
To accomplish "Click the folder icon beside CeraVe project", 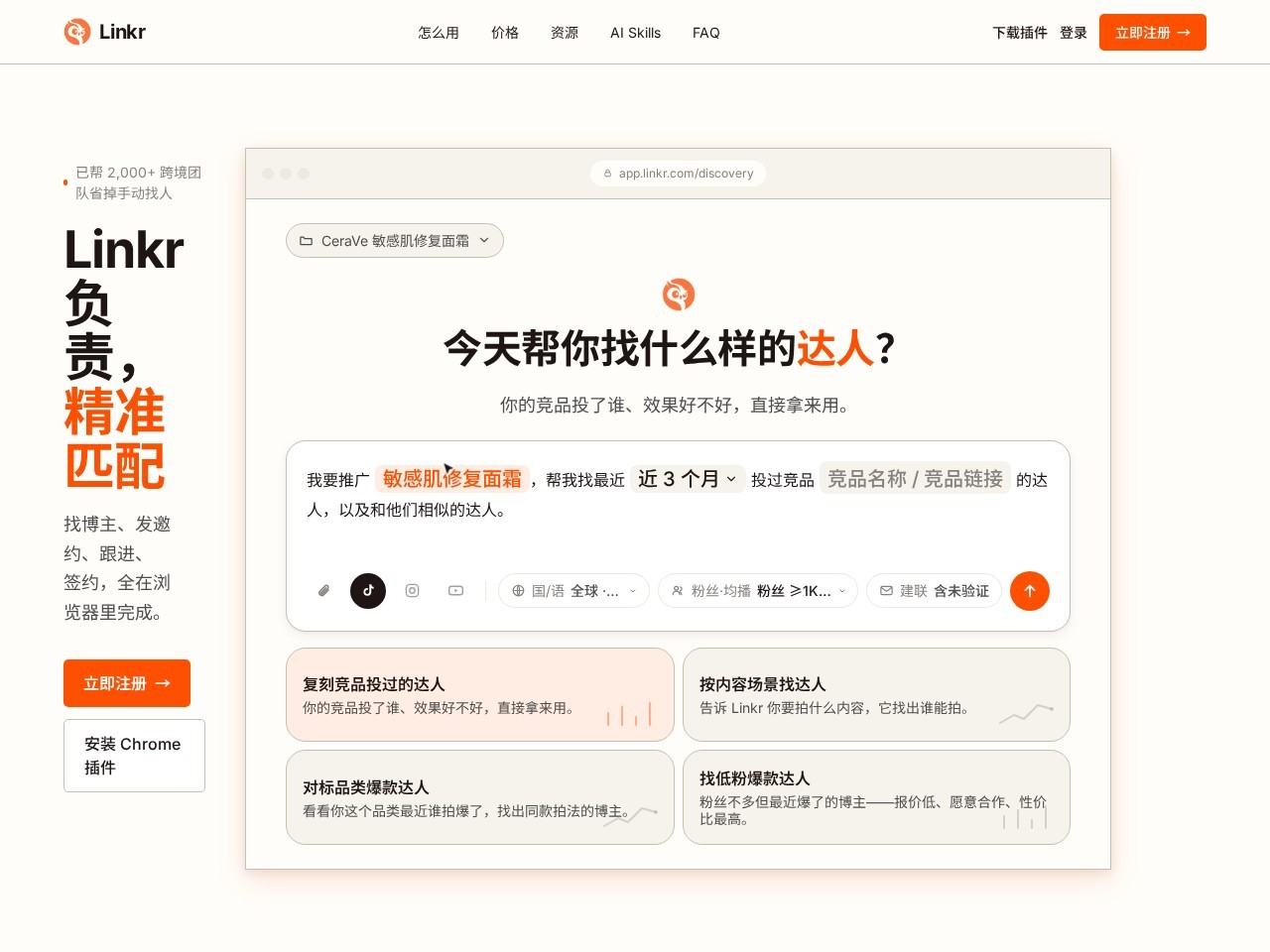I will (x=306, y=241).
